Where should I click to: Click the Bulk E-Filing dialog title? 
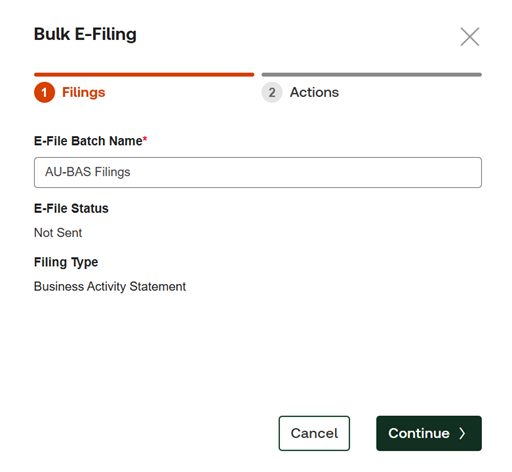(x=85, y=34)
